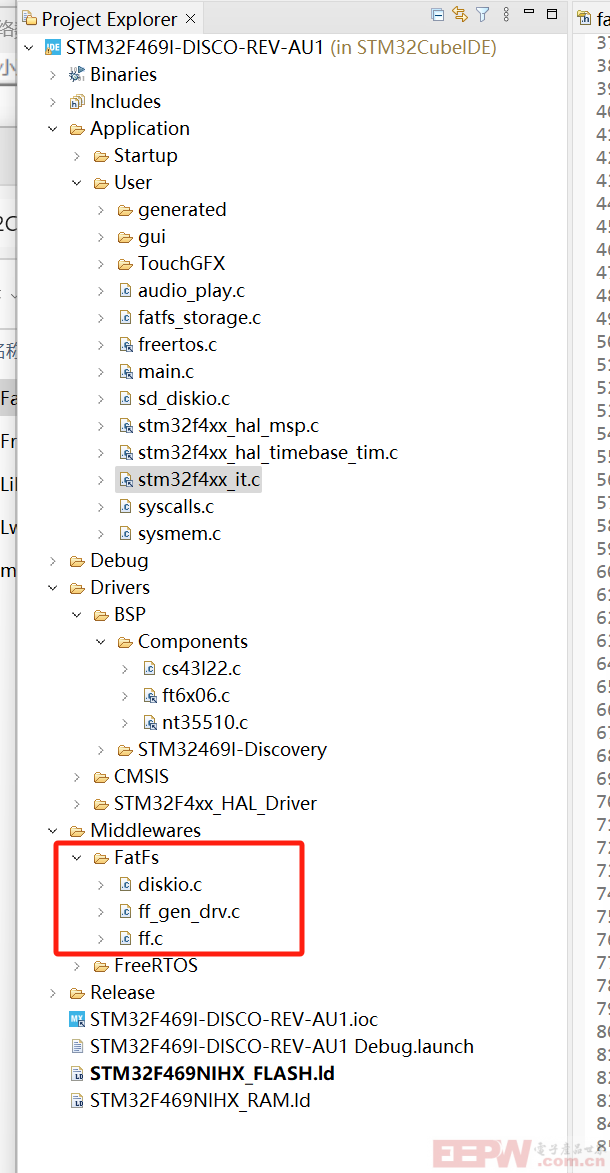Click the STM32F469NIHX_FLASH.ld linker icon
Image resolution: width=610 pixels, height=1173 pixels.
point(77,1074)
